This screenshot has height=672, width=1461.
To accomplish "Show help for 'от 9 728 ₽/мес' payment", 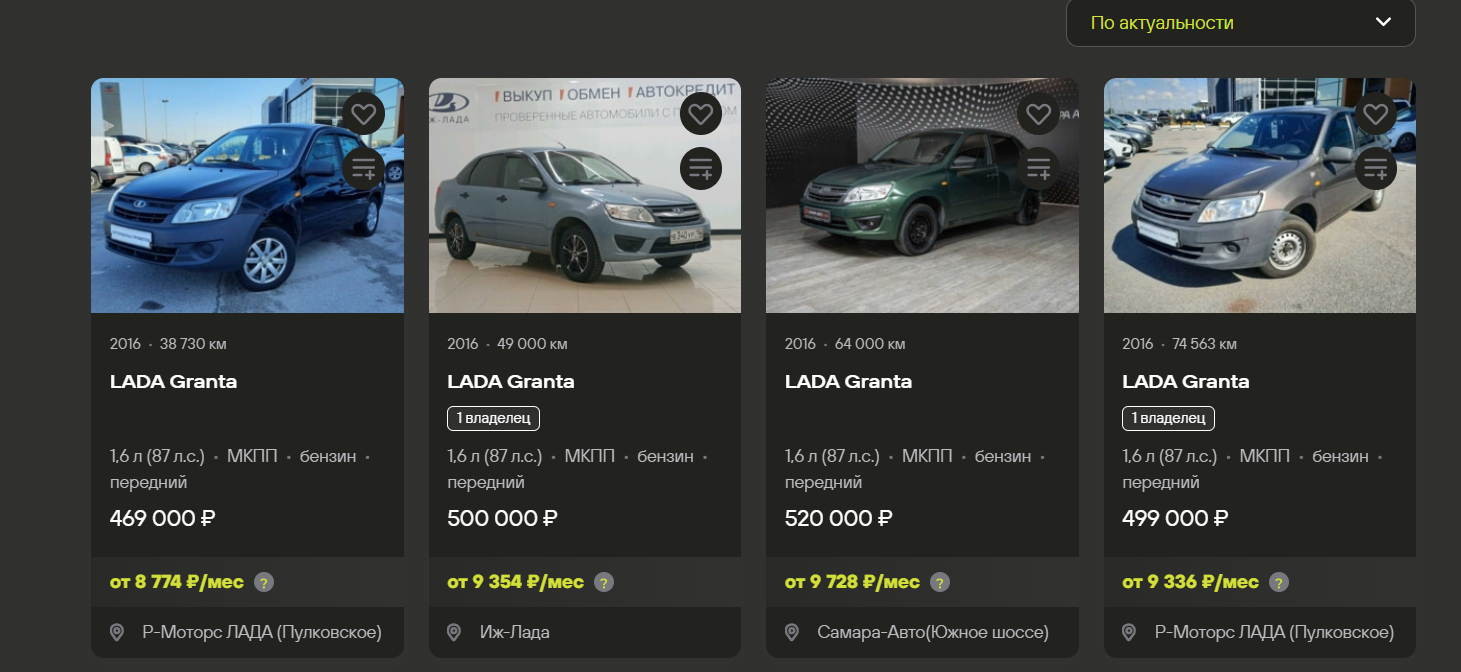I will click(940, 582).
